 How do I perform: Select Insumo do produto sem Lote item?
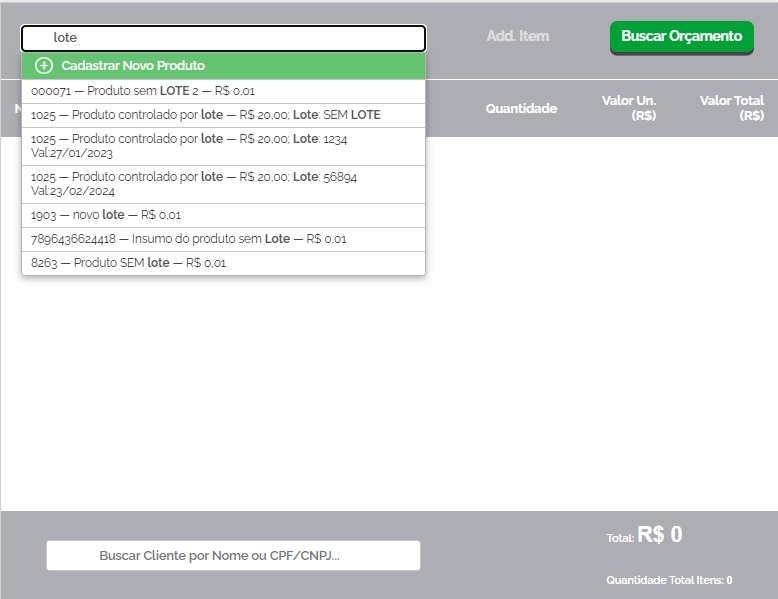(x=188, y=239)
